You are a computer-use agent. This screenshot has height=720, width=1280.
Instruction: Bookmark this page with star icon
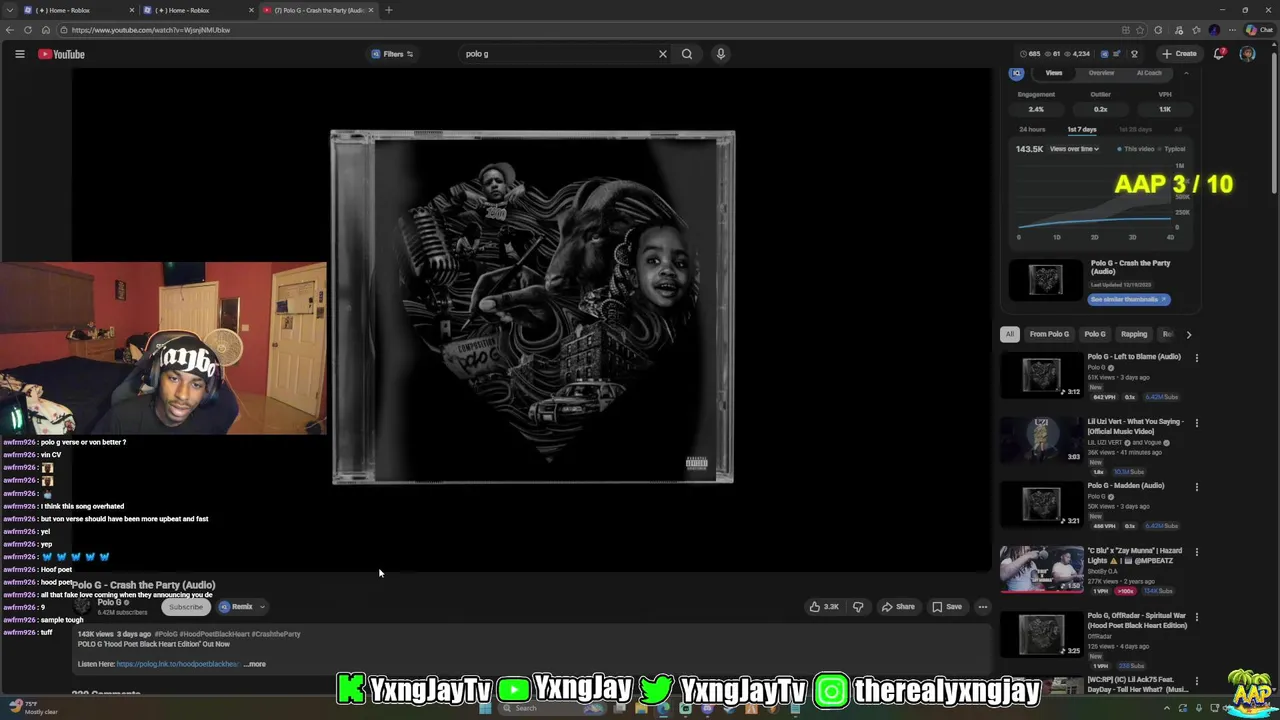[x=1140, y=30]
